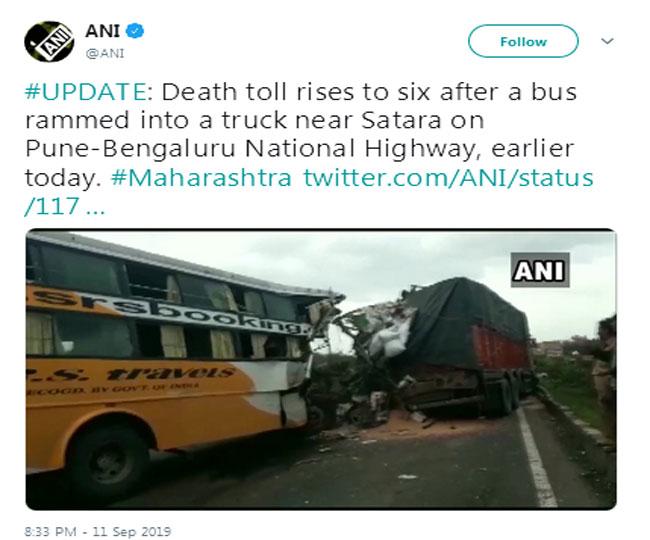
Task: Open the #UPDATE hashtag
Action: tap(85, 92)
